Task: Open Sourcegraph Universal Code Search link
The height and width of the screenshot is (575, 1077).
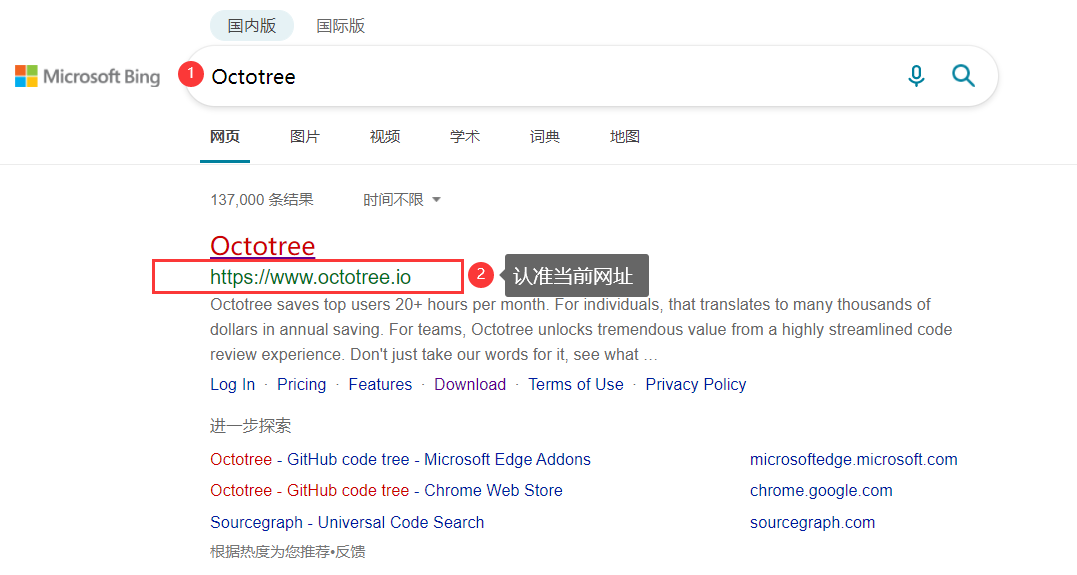Action: click(x=347, y=523)
